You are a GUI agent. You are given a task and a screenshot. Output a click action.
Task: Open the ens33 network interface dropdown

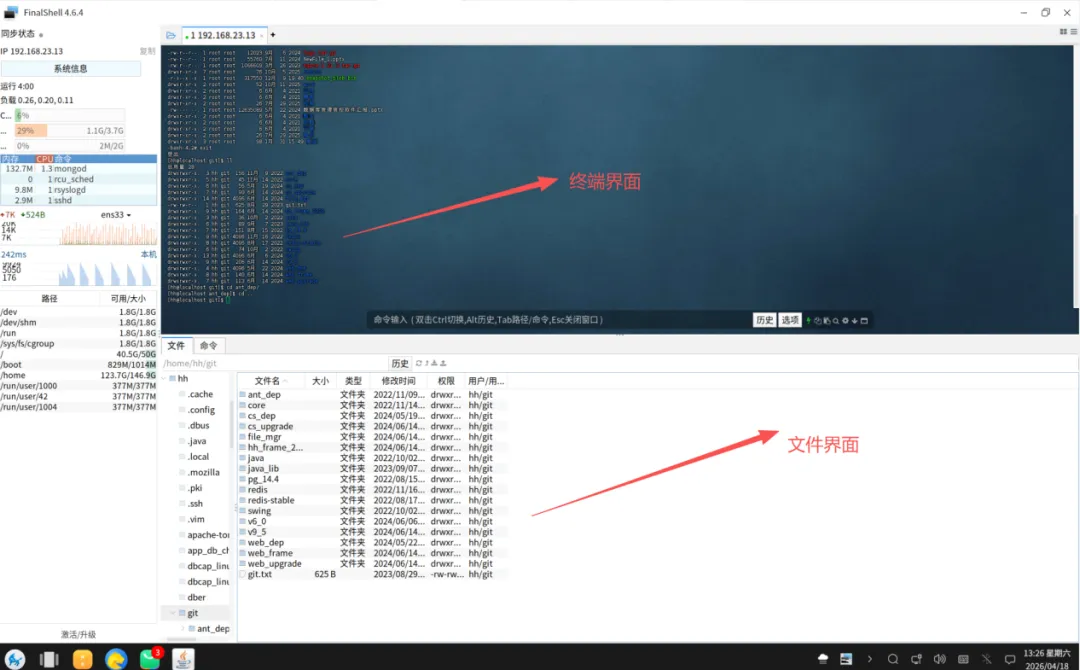coord(116,215)
